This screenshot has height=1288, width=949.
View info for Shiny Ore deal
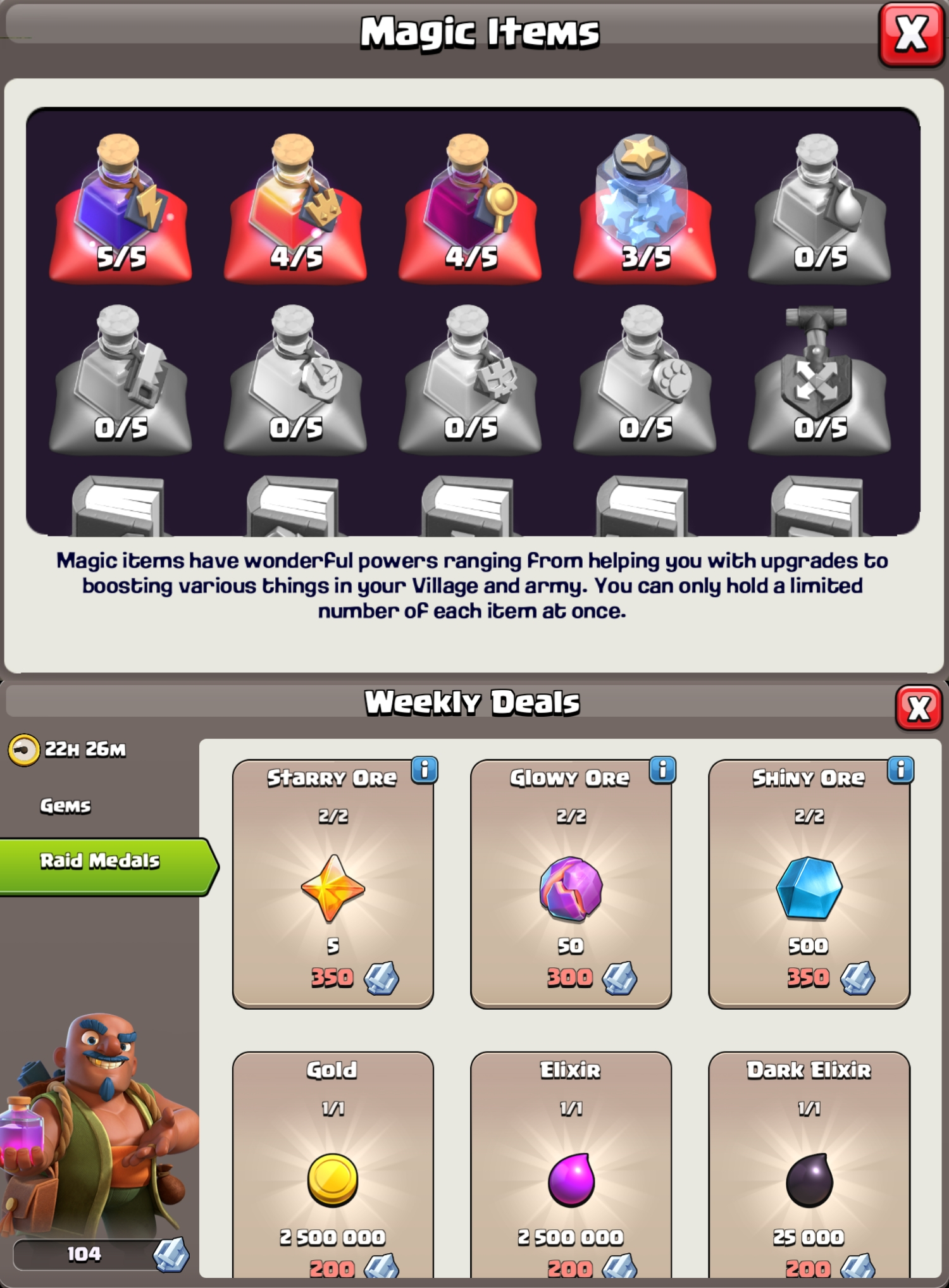[x=901, y=770]
